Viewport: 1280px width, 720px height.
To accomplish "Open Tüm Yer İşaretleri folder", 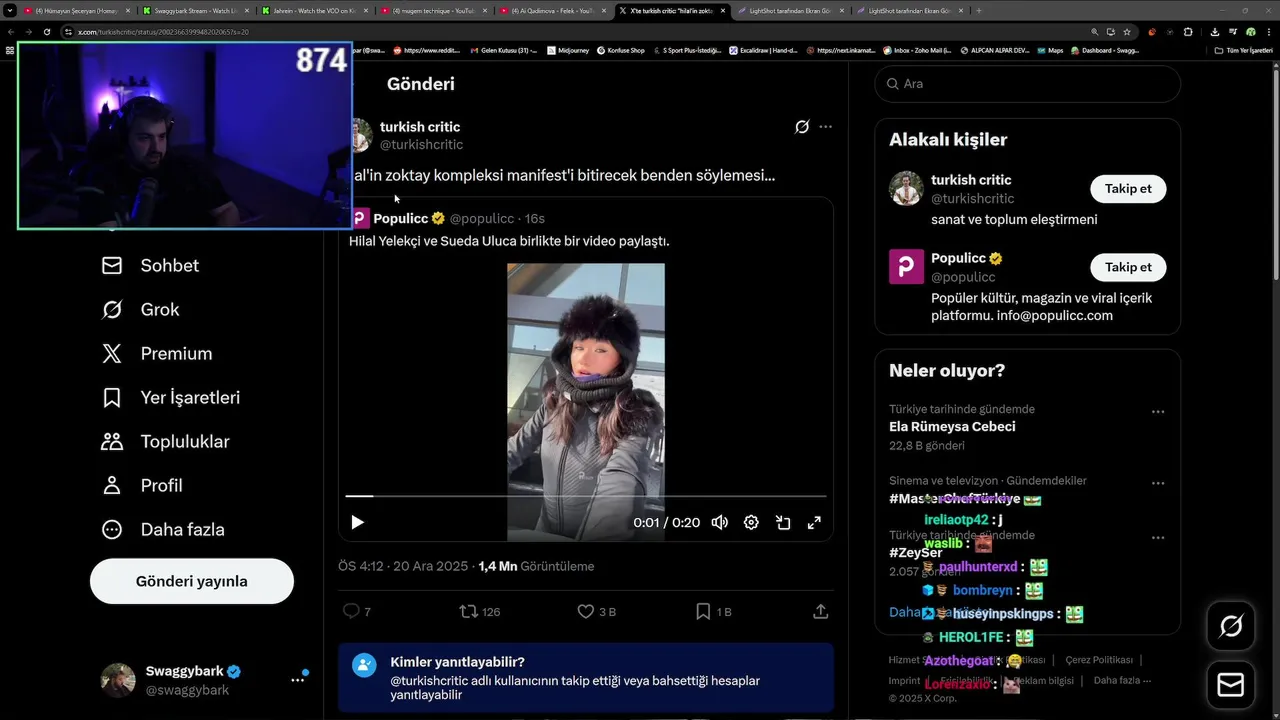I will click(1244, 50).
